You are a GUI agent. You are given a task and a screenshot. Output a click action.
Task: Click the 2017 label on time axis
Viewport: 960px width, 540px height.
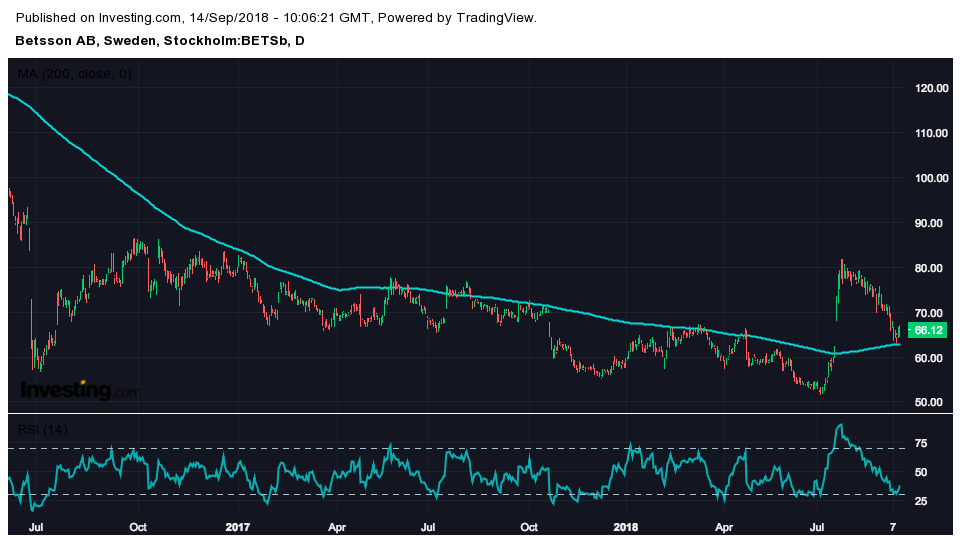pyautogui.click(x=238, y=527)
